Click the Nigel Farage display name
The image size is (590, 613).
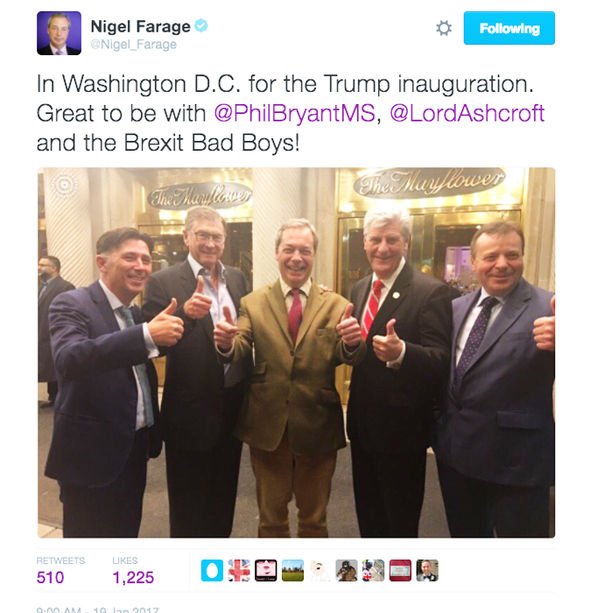(x=140, y=27)
